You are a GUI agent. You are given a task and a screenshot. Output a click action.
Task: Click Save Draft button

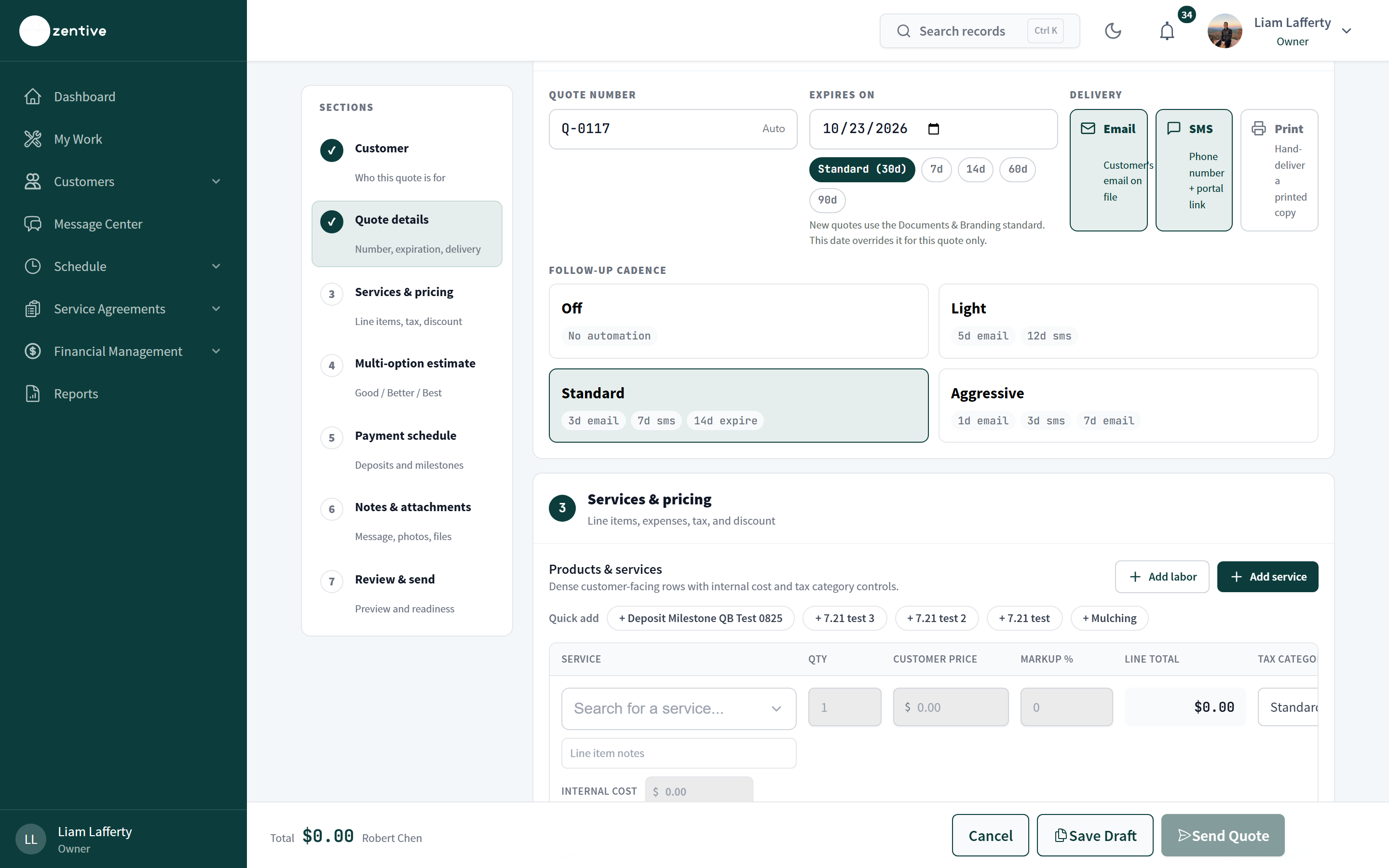point(1094,835)
